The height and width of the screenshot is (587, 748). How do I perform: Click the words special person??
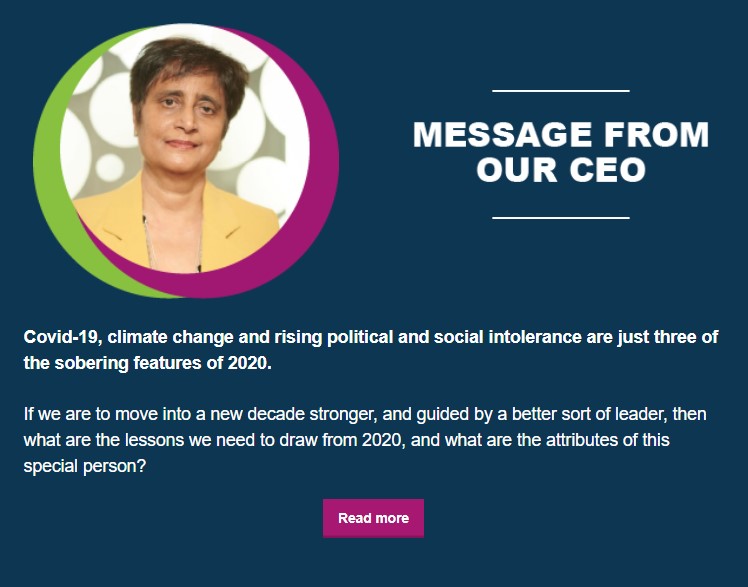(84, 466)
